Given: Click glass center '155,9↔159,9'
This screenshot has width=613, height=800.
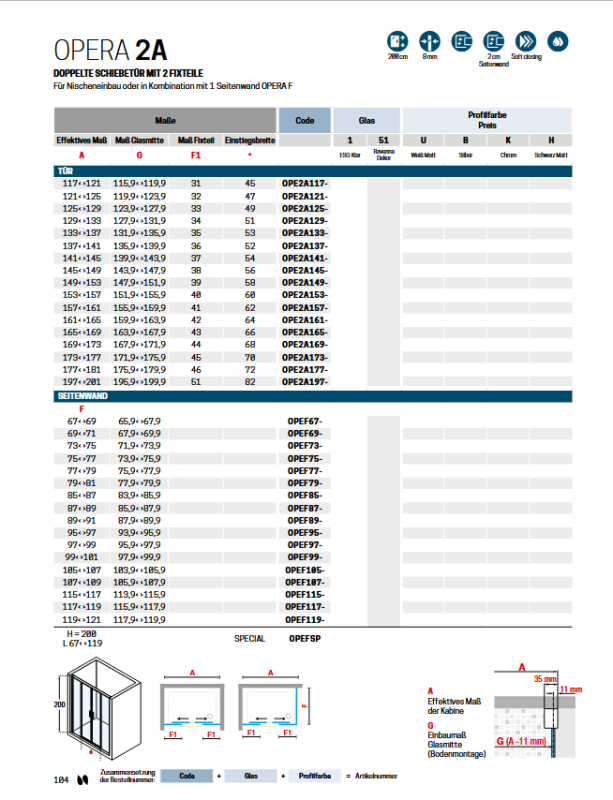Looking at the screenshot, I should point(139,308).
